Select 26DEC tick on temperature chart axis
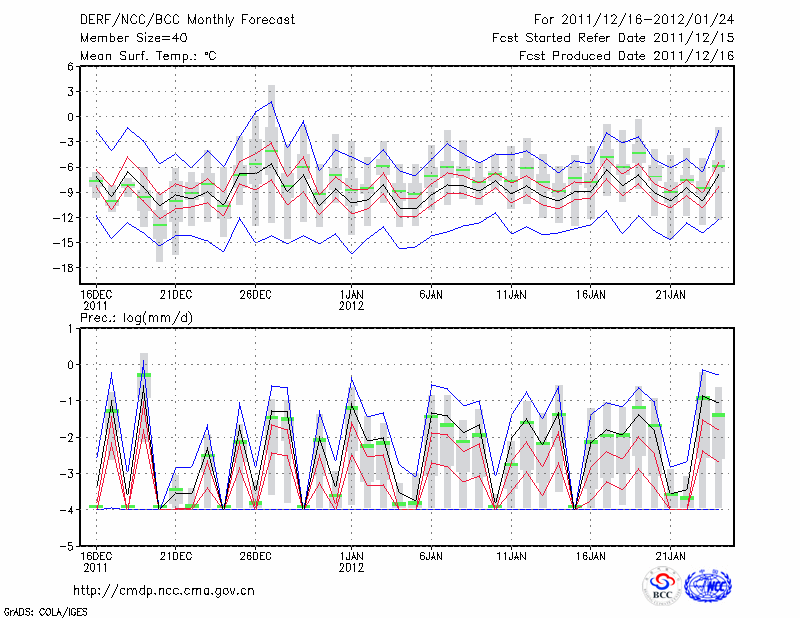Image resolution: width=800 pixels, height=618 pixels. click(255, 294)
